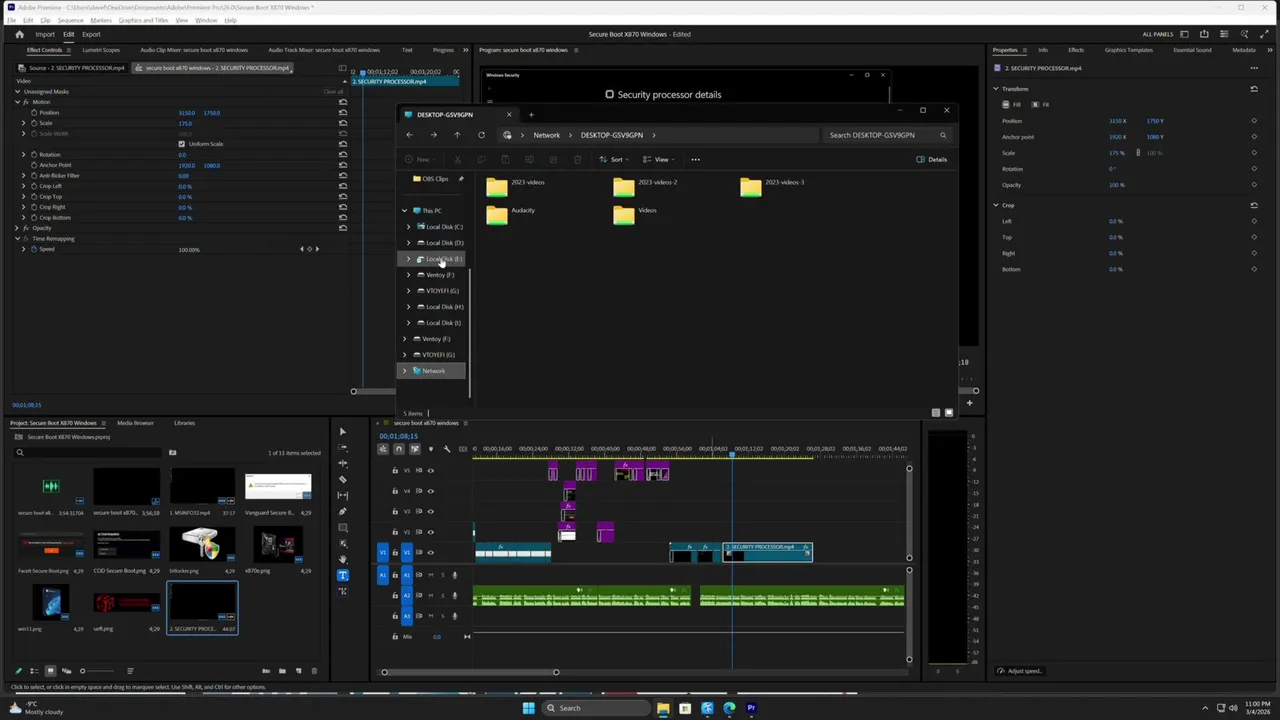Screen dimensions: 1280x720
Task: Click Refresh in File Explorer
Action: tap(481, 135)
